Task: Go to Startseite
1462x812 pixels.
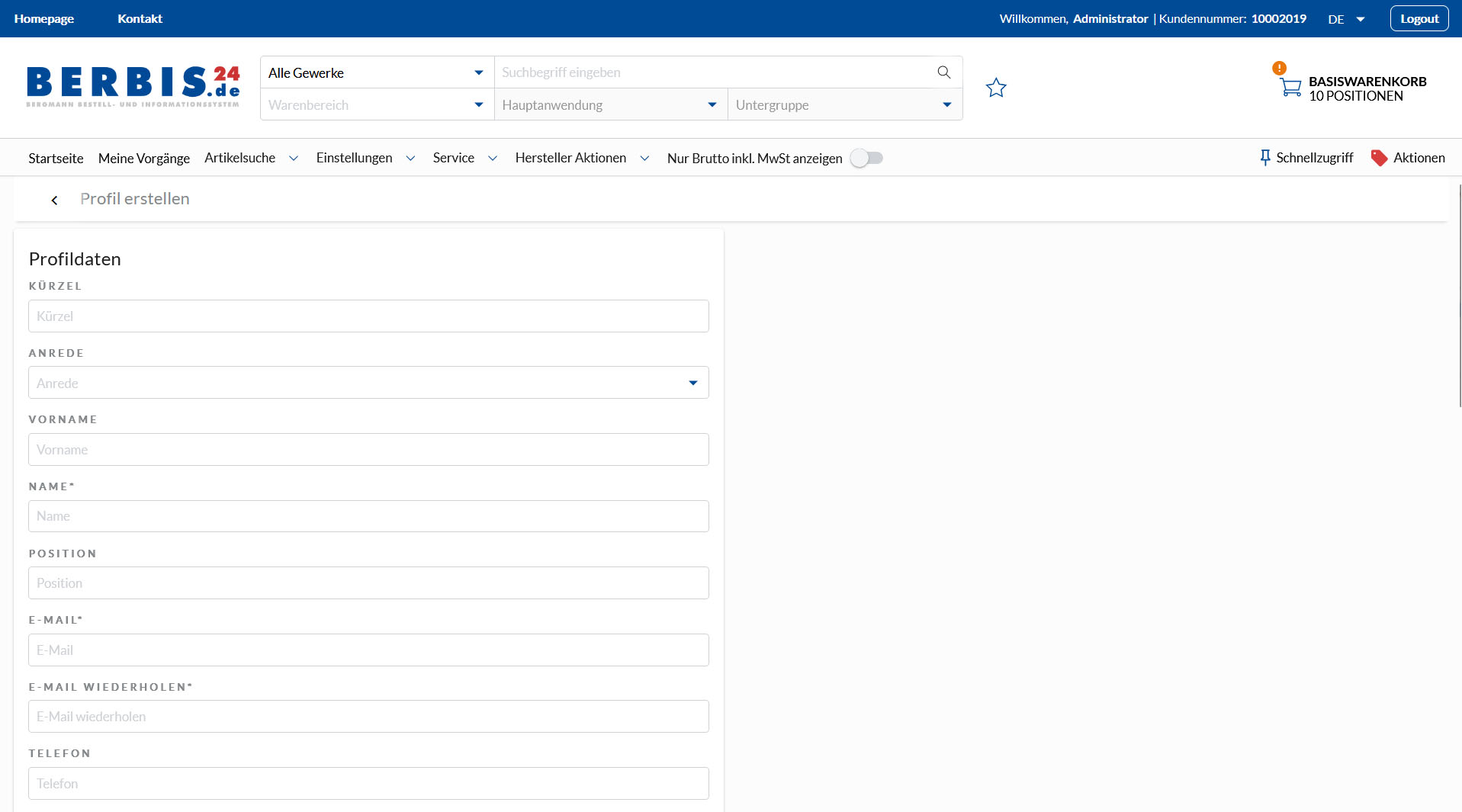Action: pyautogui.click(x=56, y=158)
